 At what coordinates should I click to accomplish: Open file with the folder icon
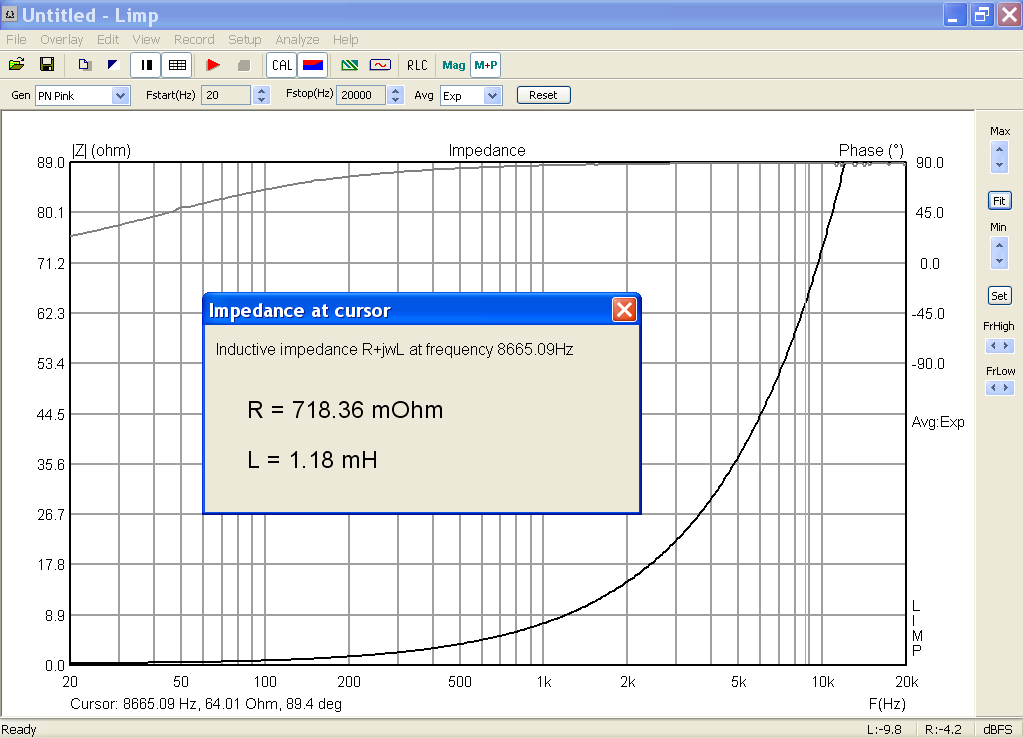tap(17, 65)
